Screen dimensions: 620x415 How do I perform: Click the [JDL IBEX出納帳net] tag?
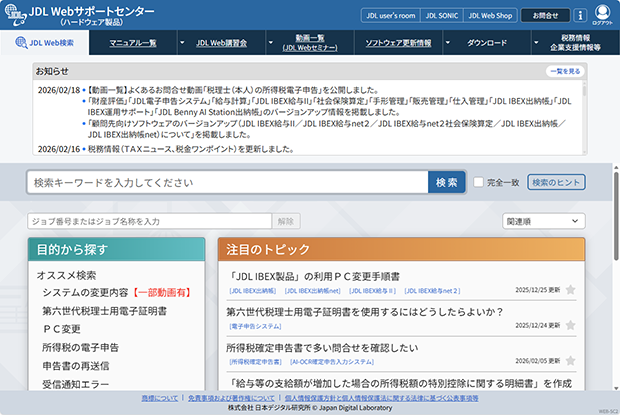312,290
